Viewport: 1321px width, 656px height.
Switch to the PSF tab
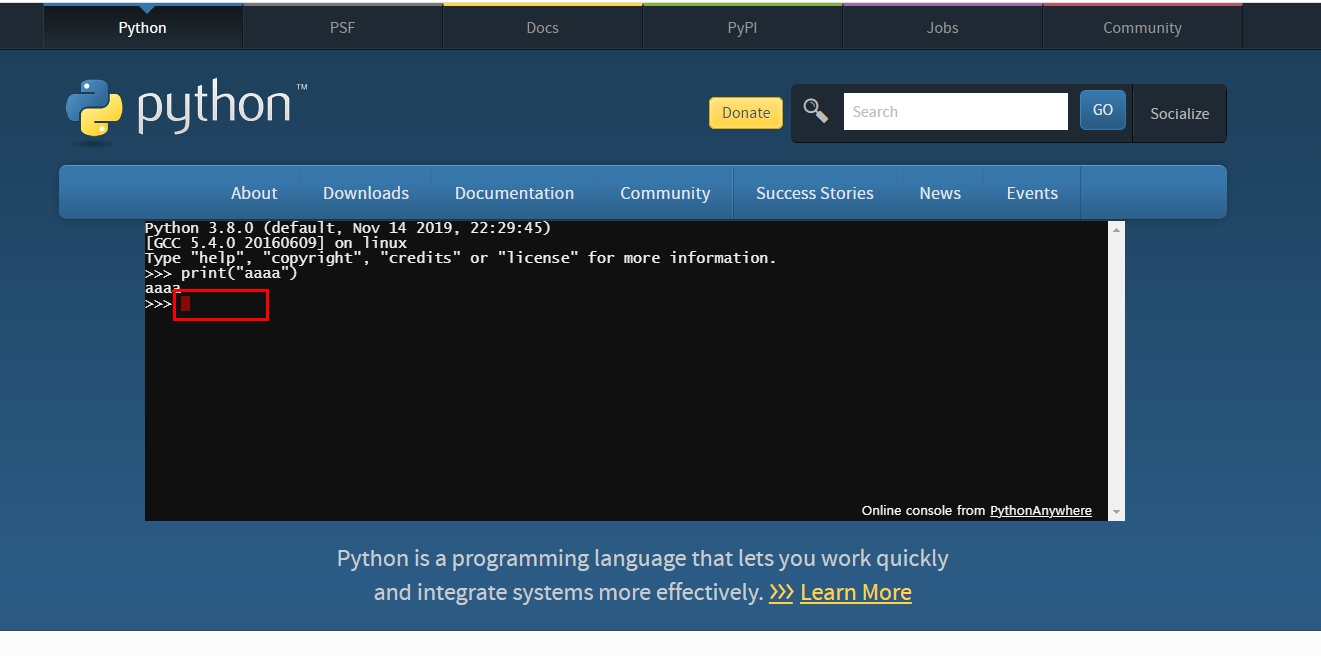[x=343, y=27]
